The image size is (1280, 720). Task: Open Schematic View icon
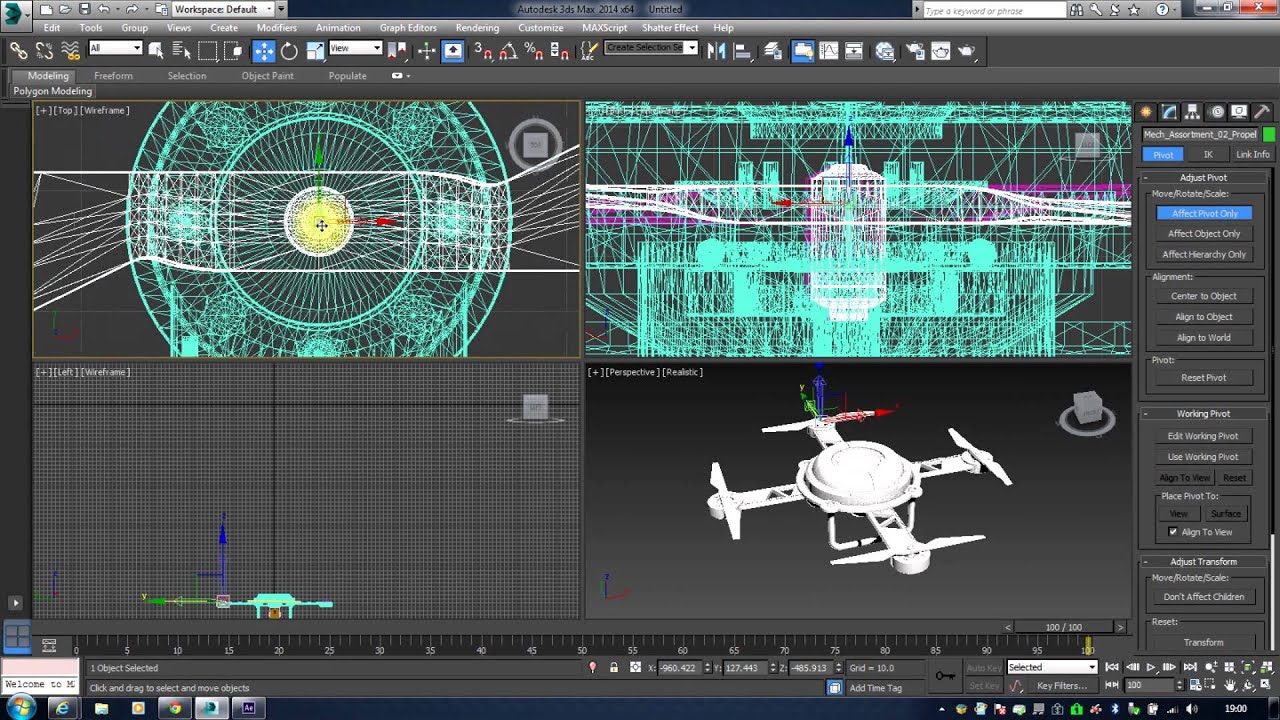point(855,50)
